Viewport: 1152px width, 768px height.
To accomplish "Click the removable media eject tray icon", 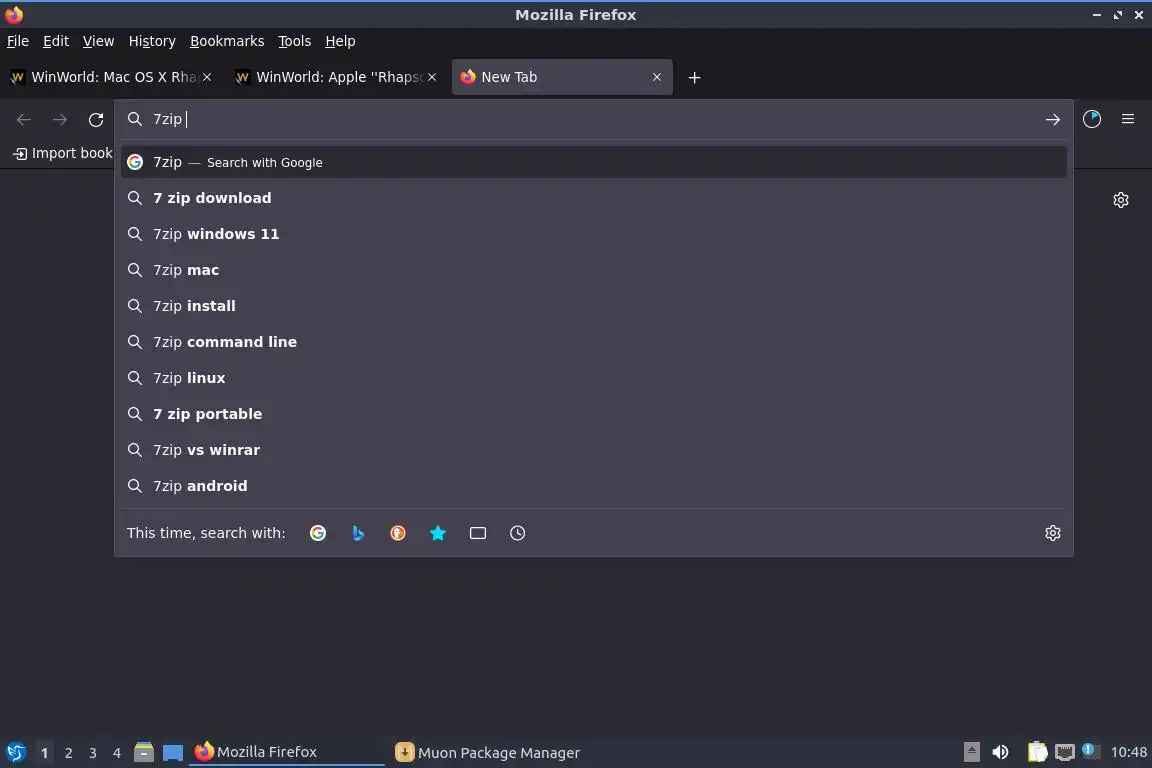I will click(x=971, y=752).
